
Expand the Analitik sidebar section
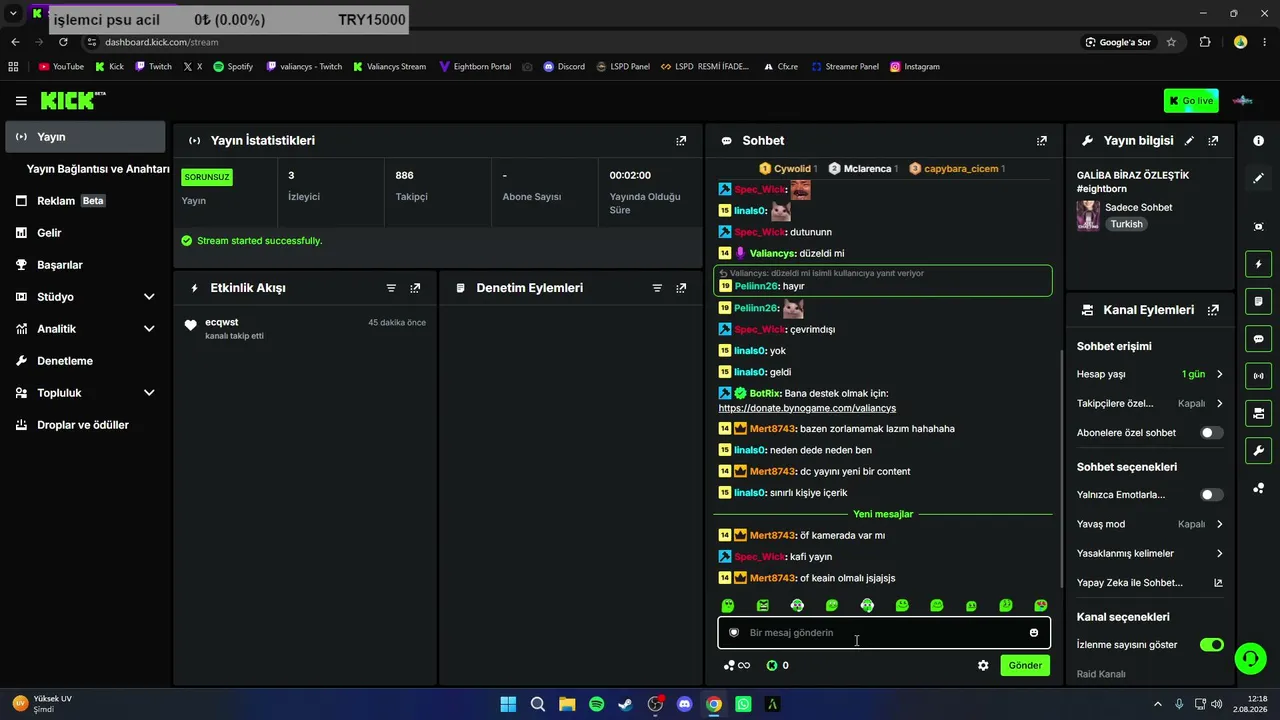(x=149, y=329)
